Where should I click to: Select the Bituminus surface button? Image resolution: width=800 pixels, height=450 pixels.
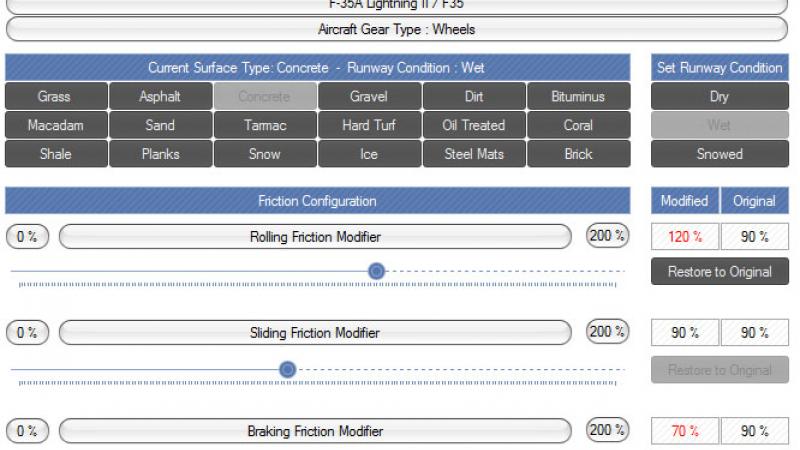click(x=579, y=96)
